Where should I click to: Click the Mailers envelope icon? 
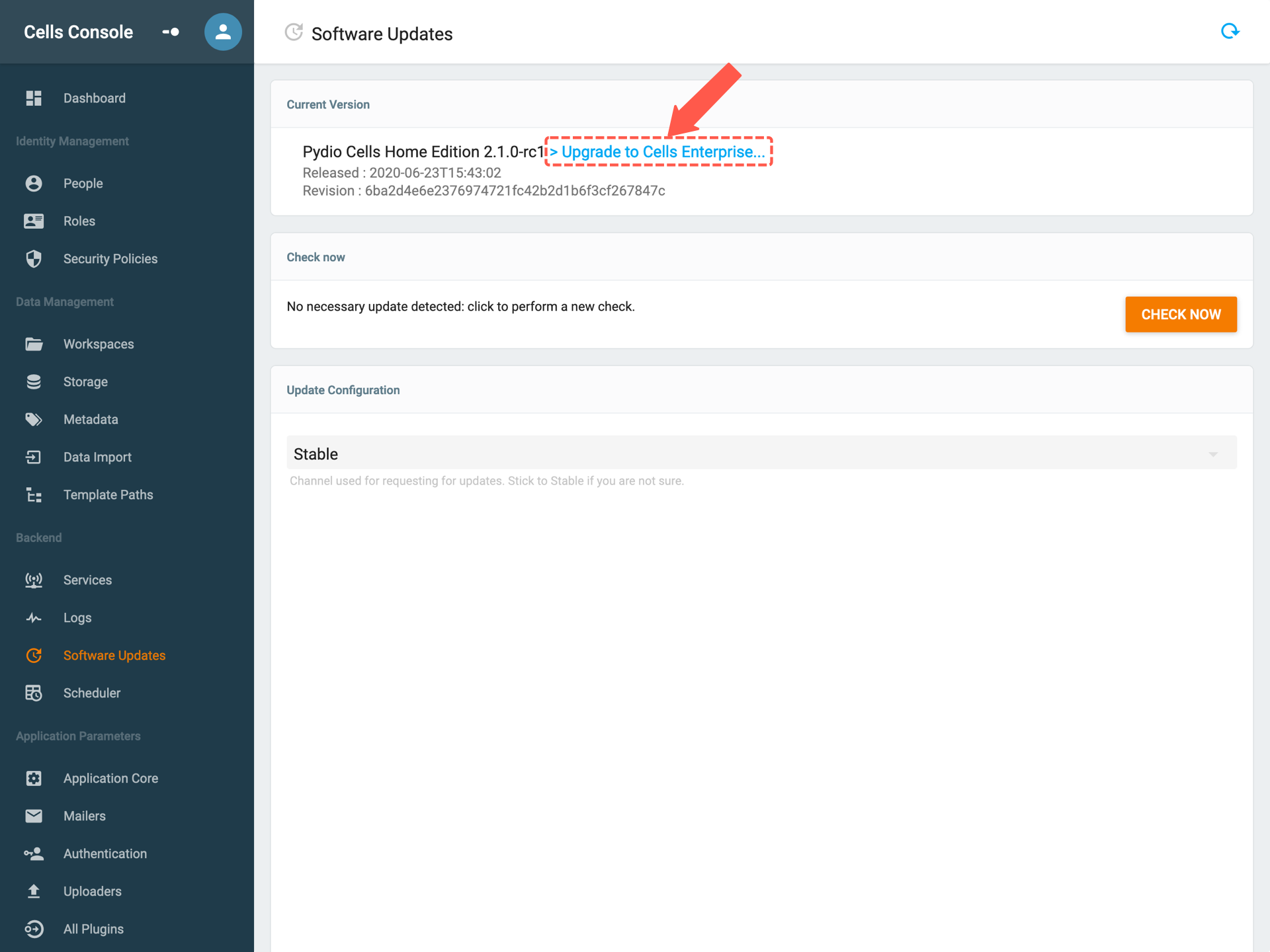coord(34,816)
